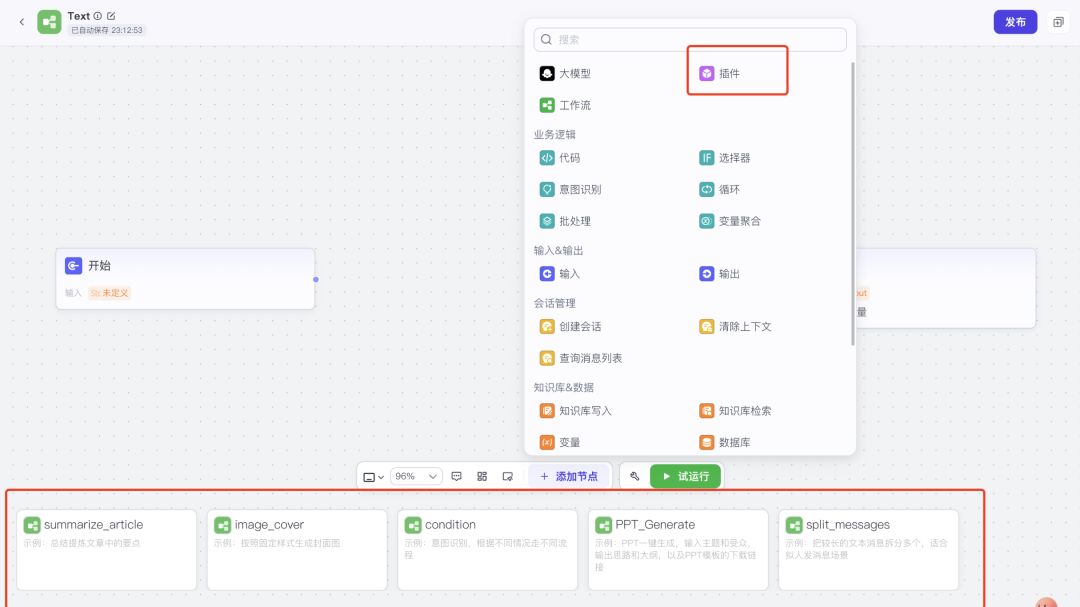The width and height of the screenshot is (1080, 607).
Task: Click the green 试运行 test run button
Action: click(x=685, y=476)
